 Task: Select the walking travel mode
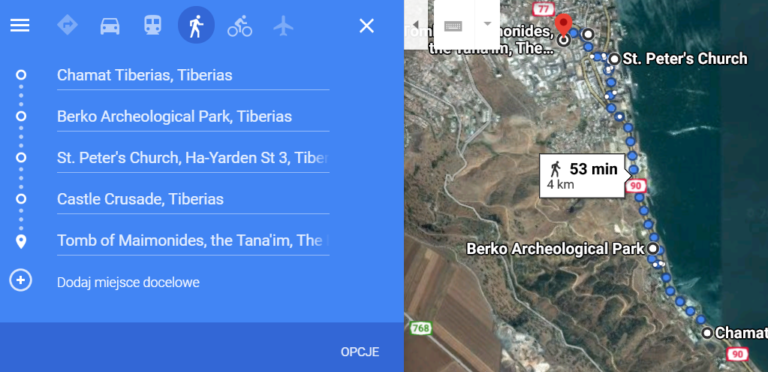coord(196,25)
